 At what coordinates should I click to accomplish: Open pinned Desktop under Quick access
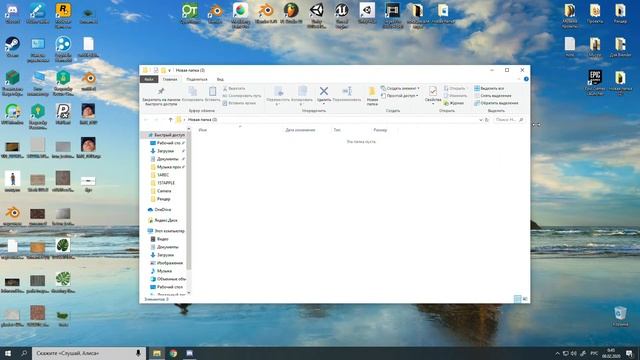point(167,143)
